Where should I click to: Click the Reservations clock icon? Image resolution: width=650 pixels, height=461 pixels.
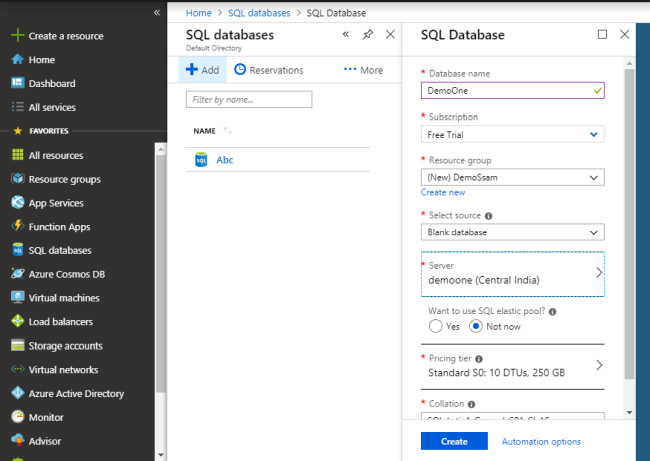240,70
